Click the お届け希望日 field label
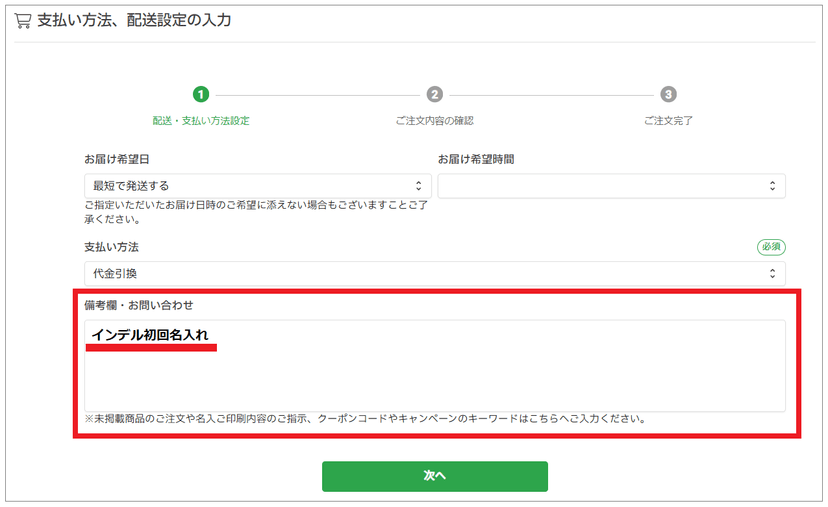 pyautogui.click(x=117, y=159)
